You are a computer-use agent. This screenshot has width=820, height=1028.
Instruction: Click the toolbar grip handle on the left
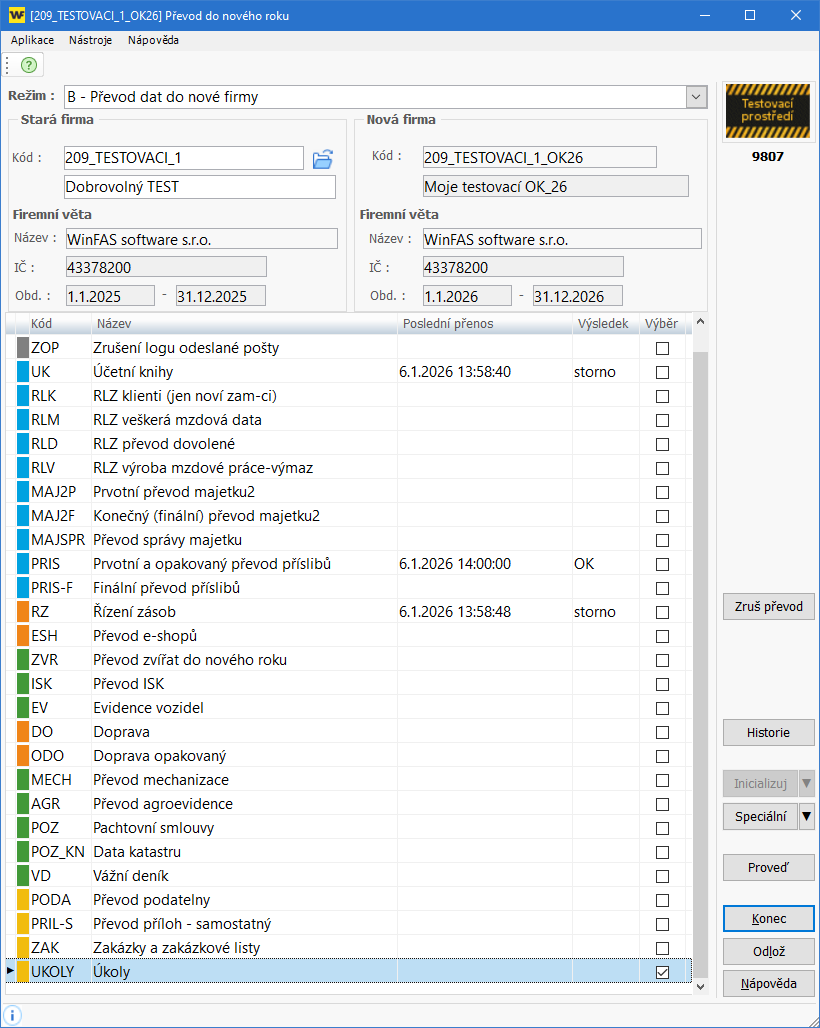point(7,65)
